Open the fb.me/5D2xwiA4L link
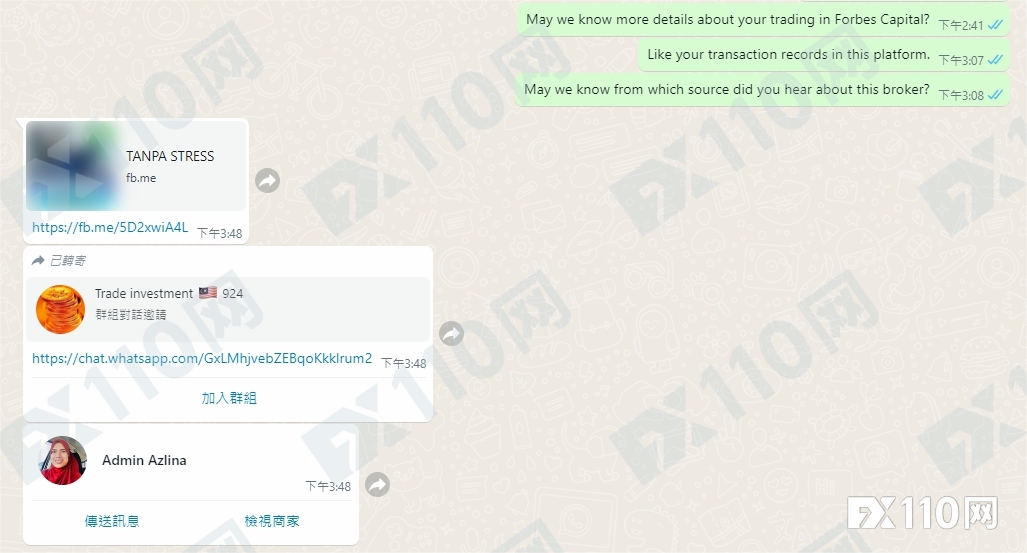Viewport: 1027px width, 553px height. (x=110, y=227)
